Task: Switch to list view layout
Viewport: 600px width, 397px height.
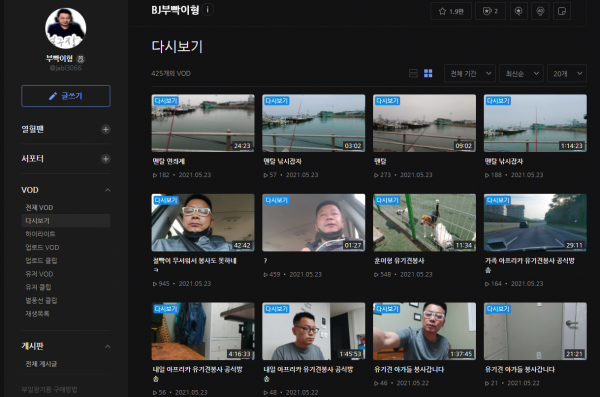Action: (x=413, y=73)
